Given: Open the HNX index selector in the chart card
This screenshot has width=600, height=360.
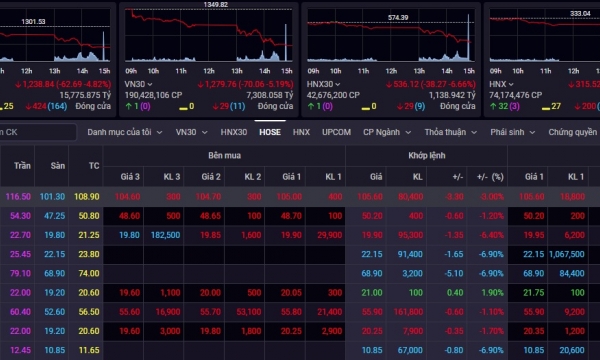Looking at the screenshot, I should pyautogui.click(x=501, y=84).
